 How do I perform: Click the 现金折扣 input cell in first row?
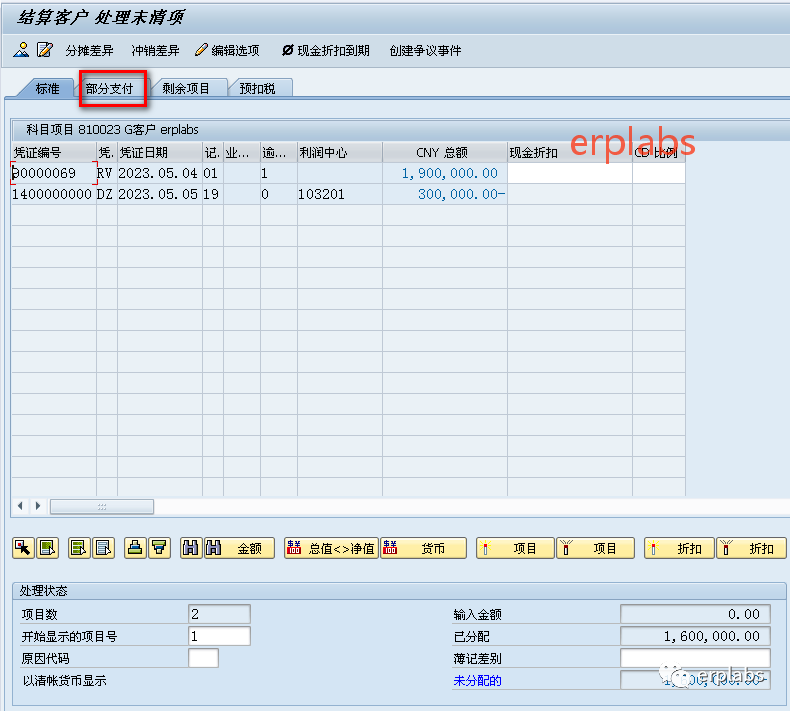[x=570, y=173]
